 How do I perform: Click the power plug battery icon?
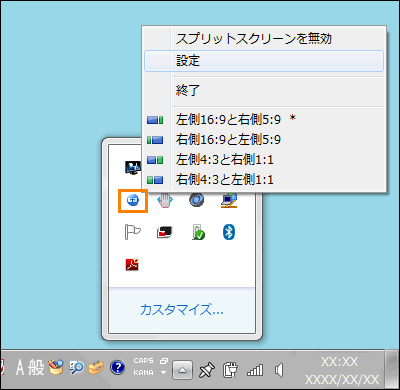point(230,370)
